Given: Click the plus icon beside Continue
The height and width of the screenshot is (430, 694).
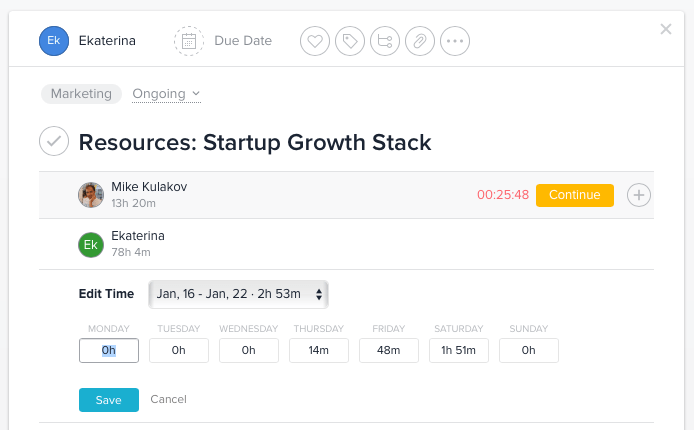Looking at the screenshot, I should tap(638, 195).
